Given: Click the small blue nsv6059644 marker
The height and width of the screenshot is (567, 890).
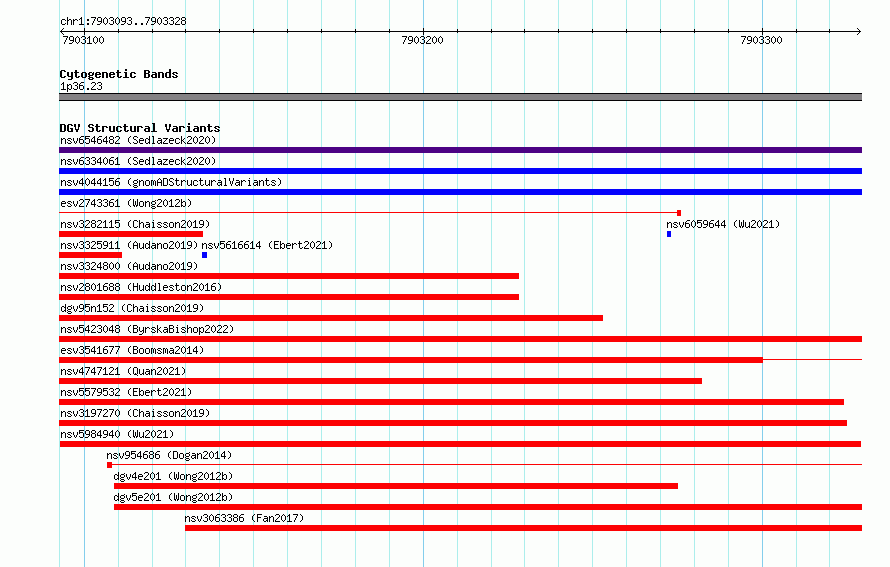Looking at the screenshot, I should point(669,234).
